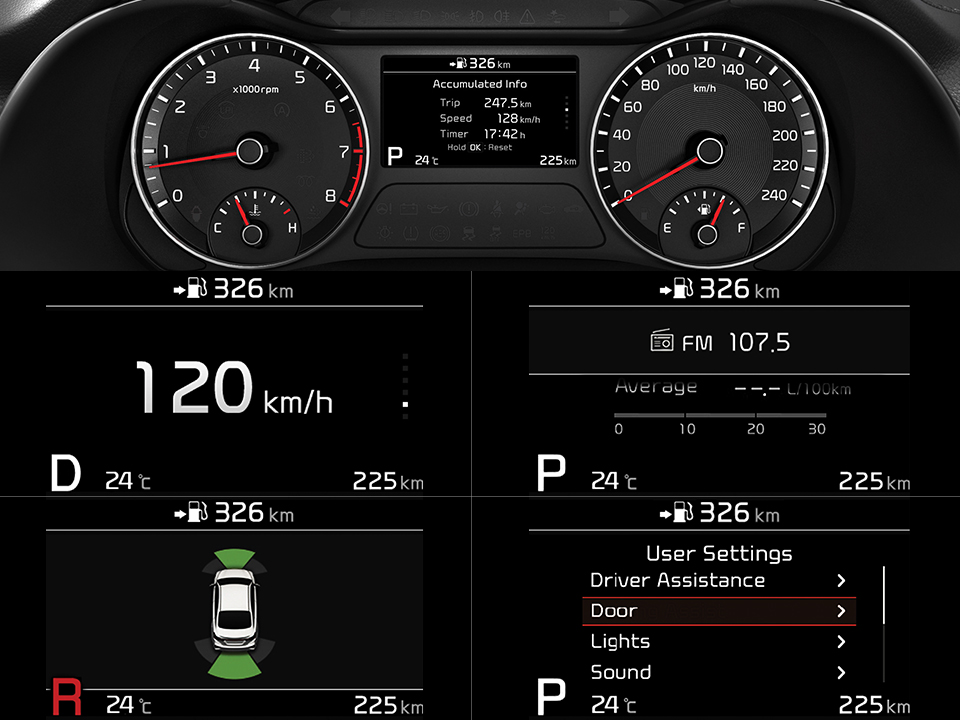Screen dimensions: 960x720
Task: Expand the Door submenu arrow
Action: pos(841,611)
